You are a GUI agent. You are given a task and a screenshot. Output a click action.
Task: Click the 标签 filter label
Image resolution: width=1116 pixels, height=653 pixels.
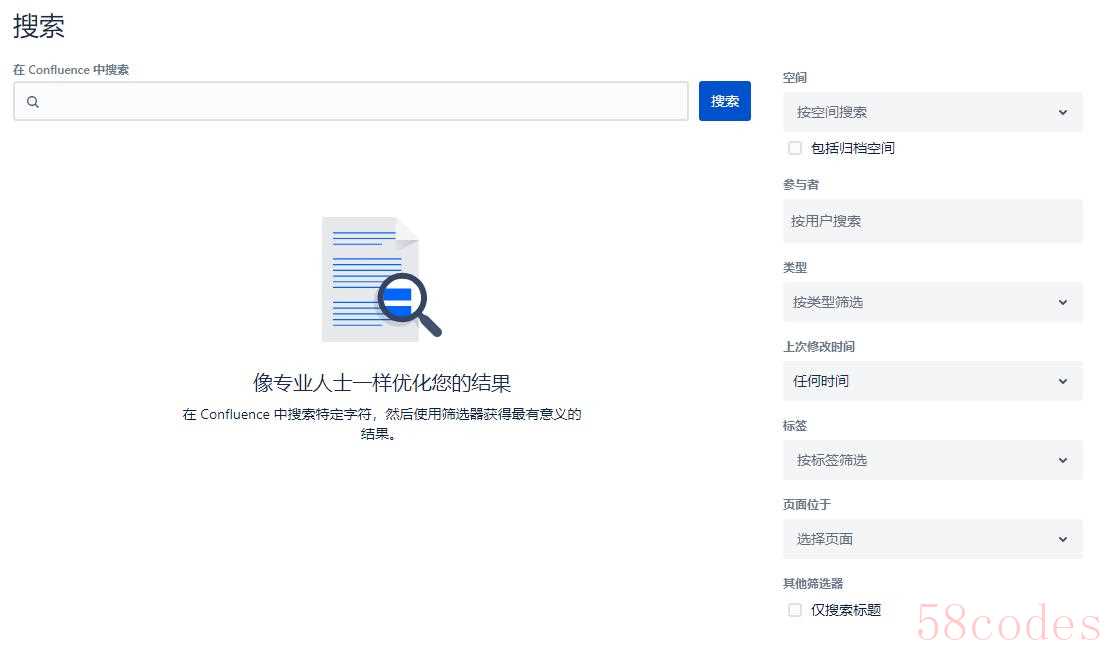794,426
